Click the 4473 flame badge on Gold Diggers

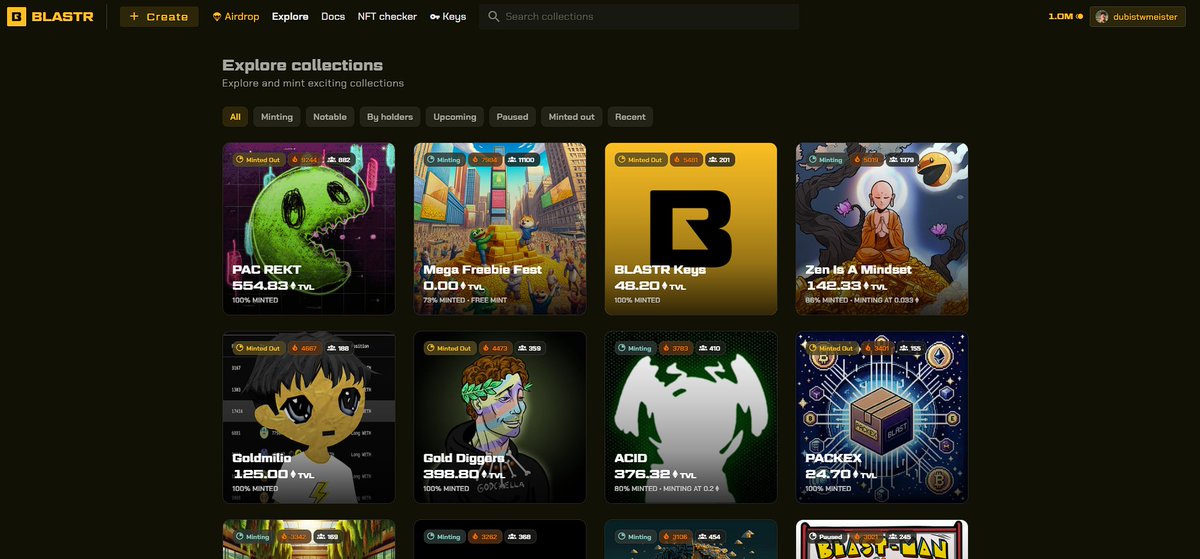(x=496, y=348)
